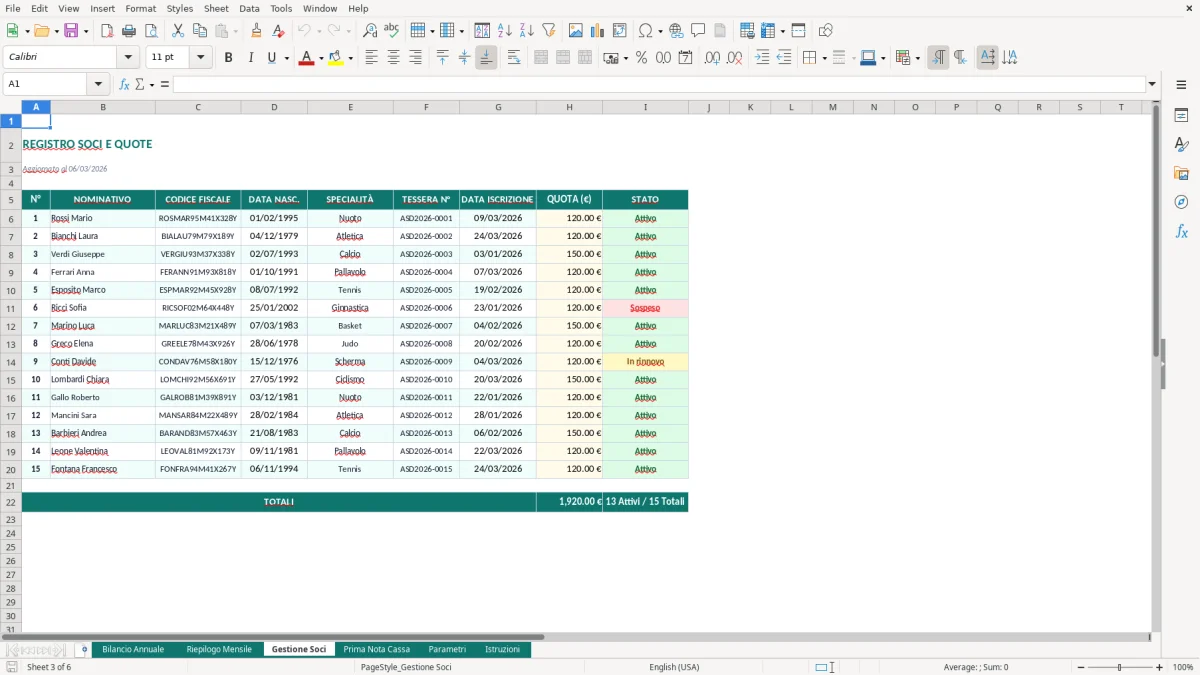Switch to Parametri sheet tab

pyautogui.click(x=447, y=649)
